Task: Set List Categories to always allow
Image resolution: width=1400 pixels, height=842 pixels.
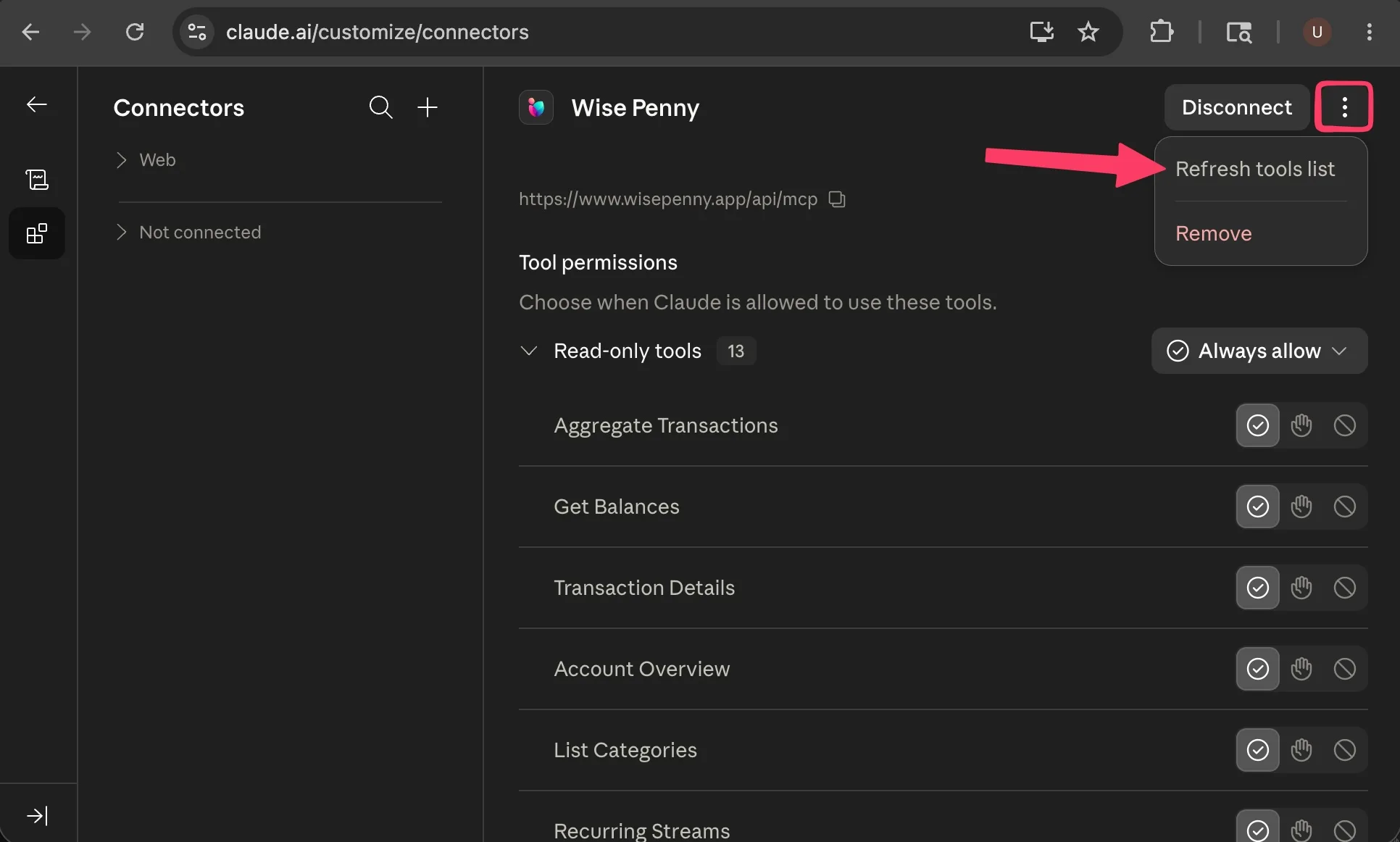Action: coord(1258,750)
